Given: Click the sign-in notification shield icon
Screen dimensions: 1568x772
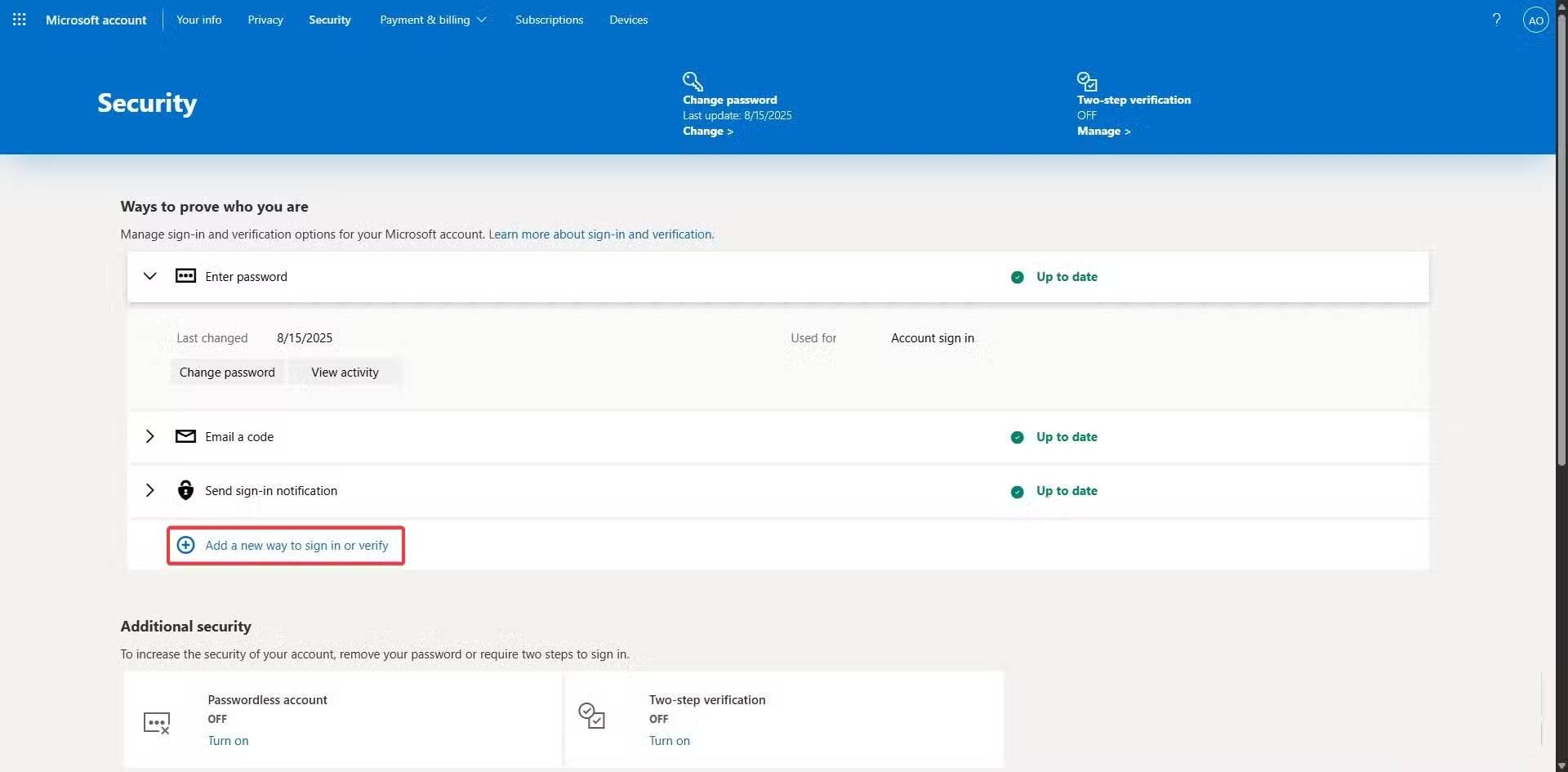Looking at the screenshot, I should [x=185, y=489].
